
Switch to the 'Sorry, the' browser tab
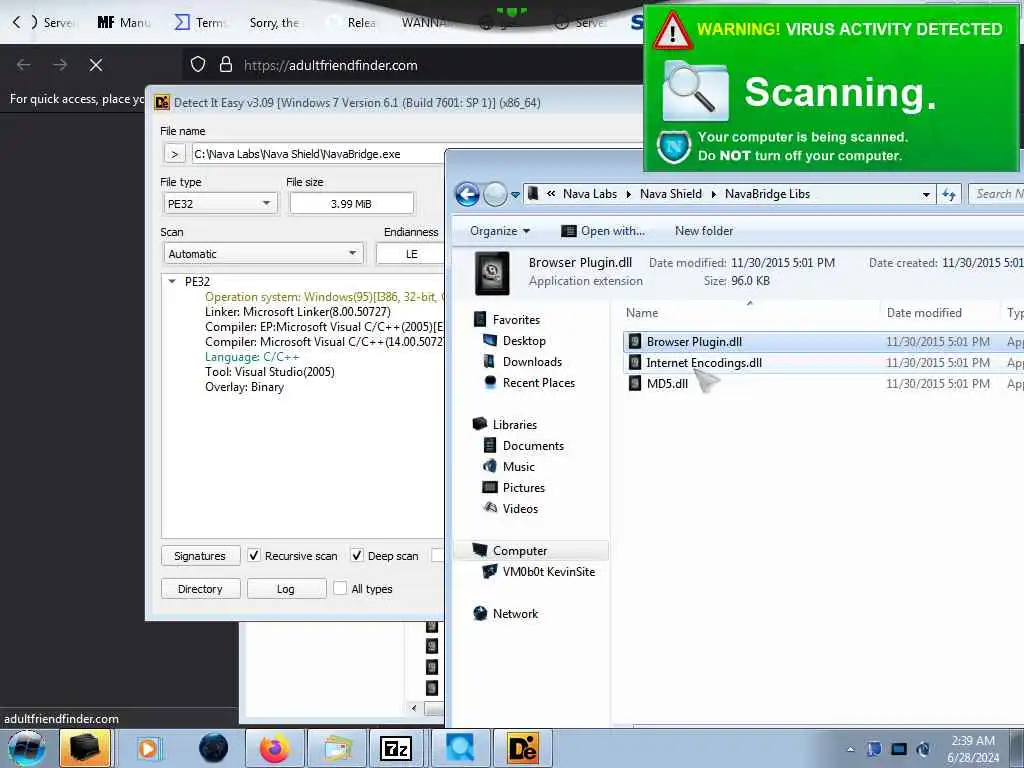tap(274, 22)
